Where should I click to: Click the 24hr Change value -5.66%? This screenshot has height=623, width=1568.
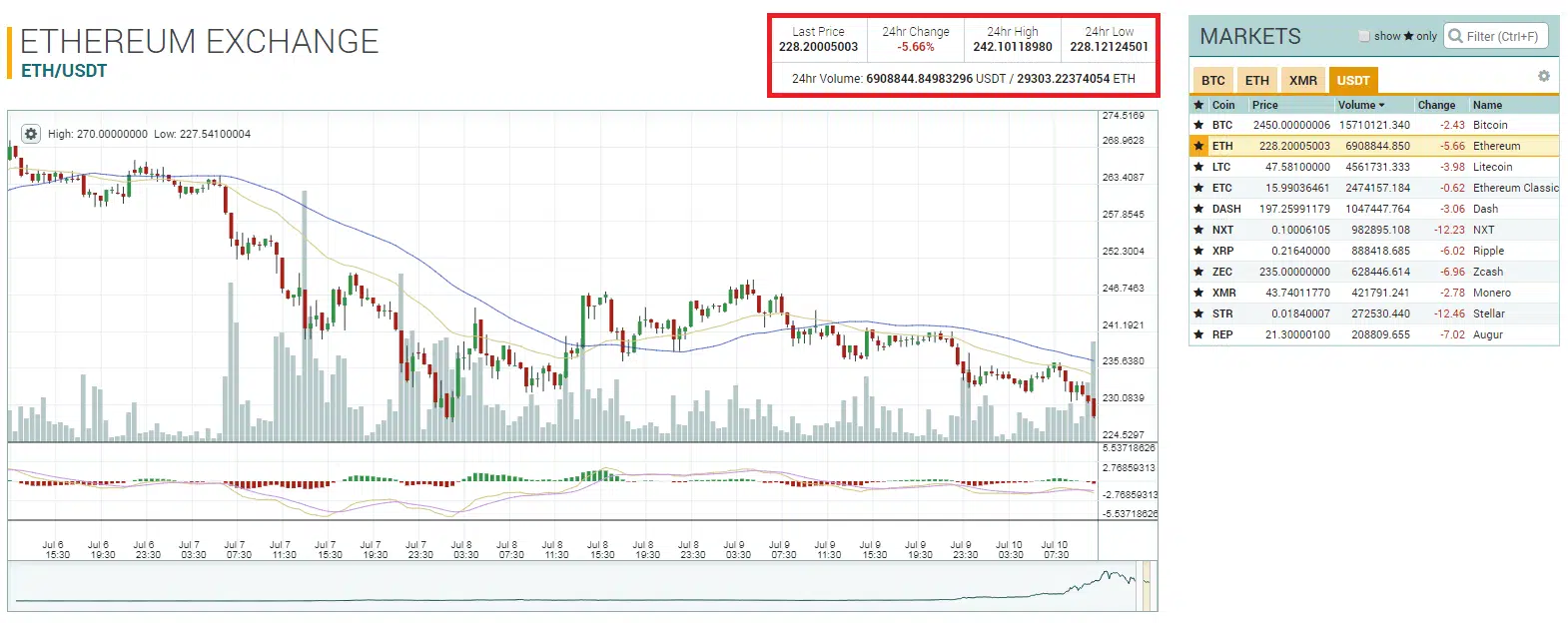coord(916,47)
